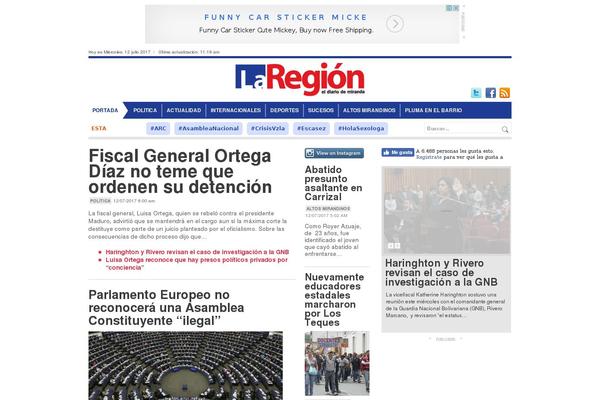Click the large slider photo of Haringhton meeting
This screenshot has width=600, height=400.
click(x=446, y=211)
